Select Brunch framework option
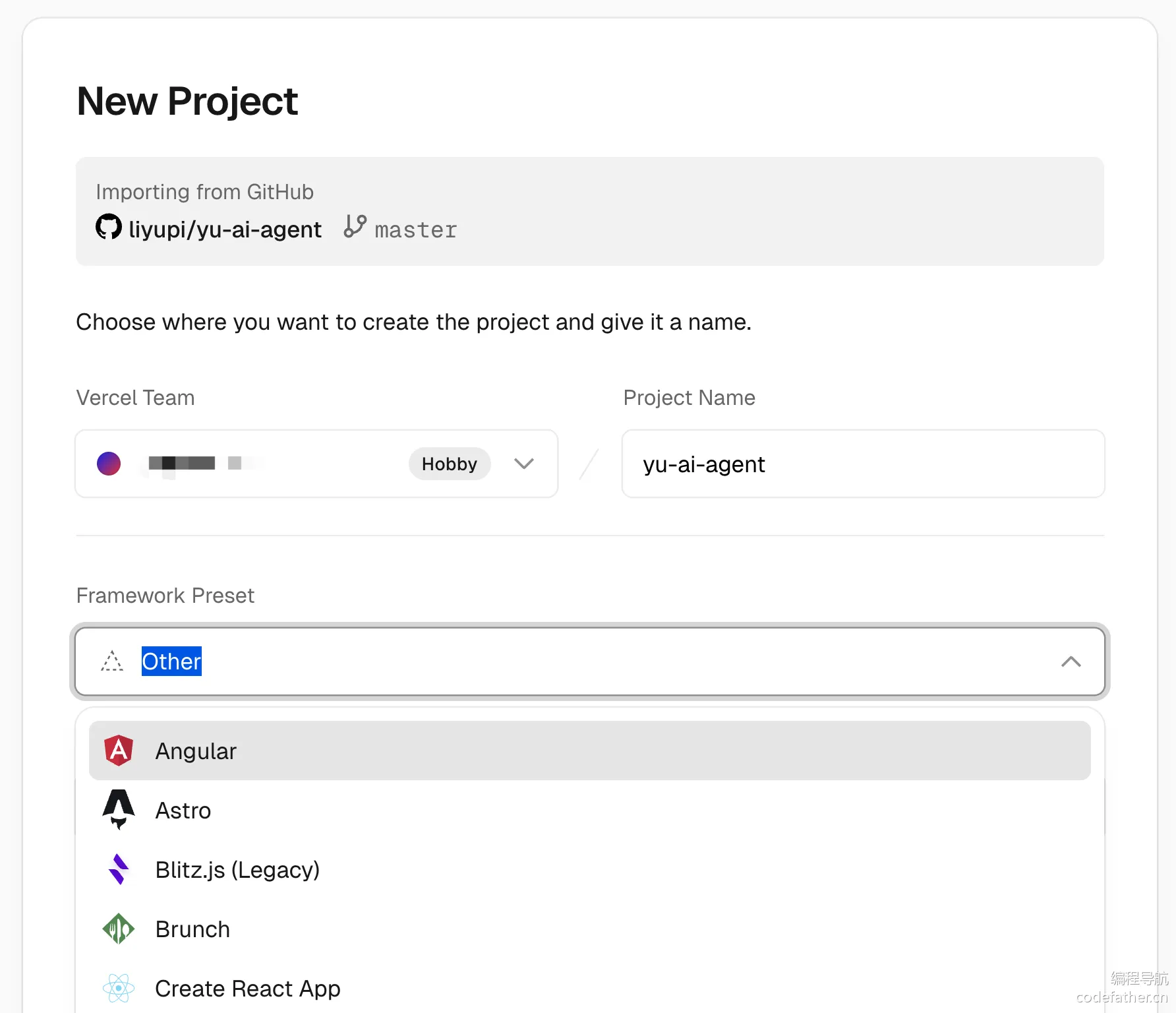Screen dimensions: 1176x1013 pyautogui.click(x=590, y=929)
